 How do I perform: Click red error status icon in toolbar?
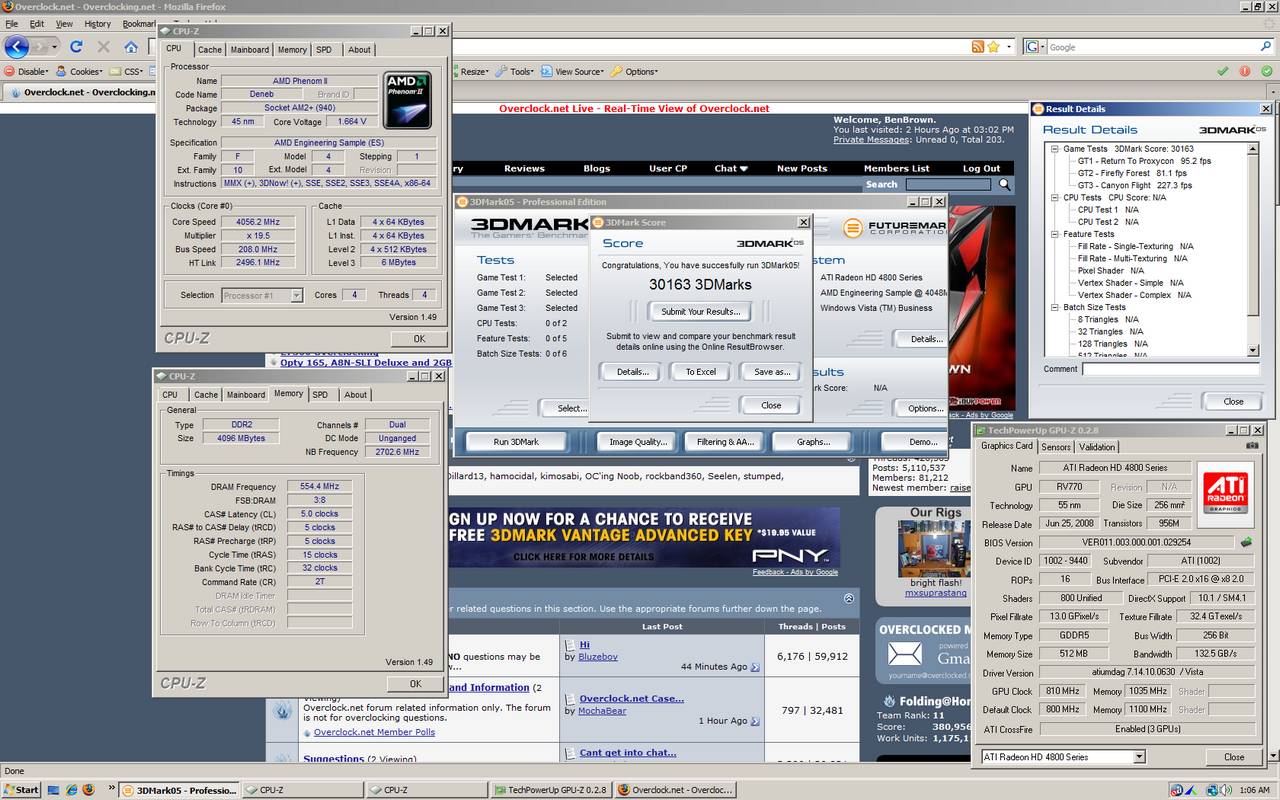coord(1245,71)
